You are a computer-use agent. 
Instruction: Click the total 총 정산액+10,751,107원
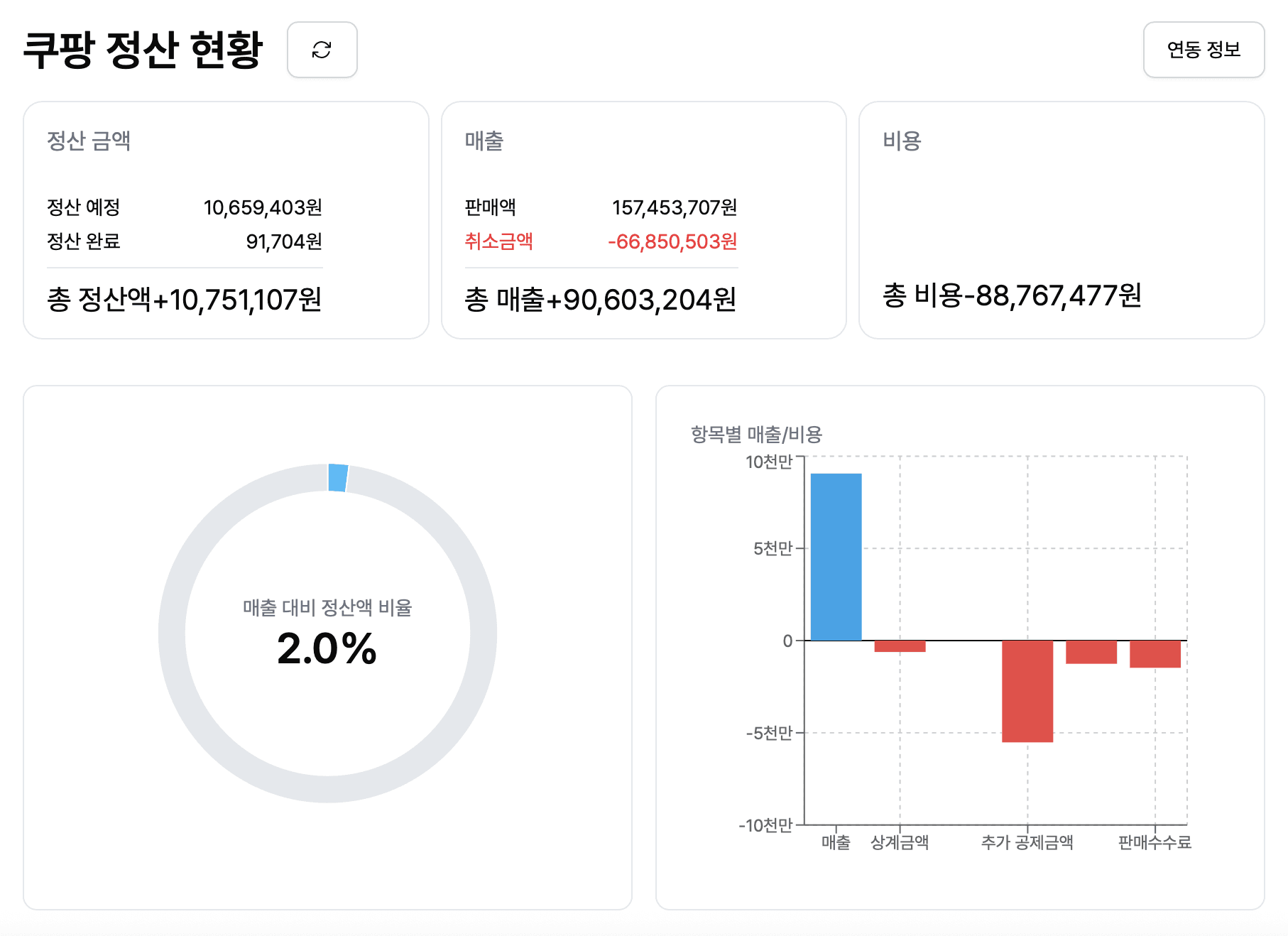(x=185, y=300)
